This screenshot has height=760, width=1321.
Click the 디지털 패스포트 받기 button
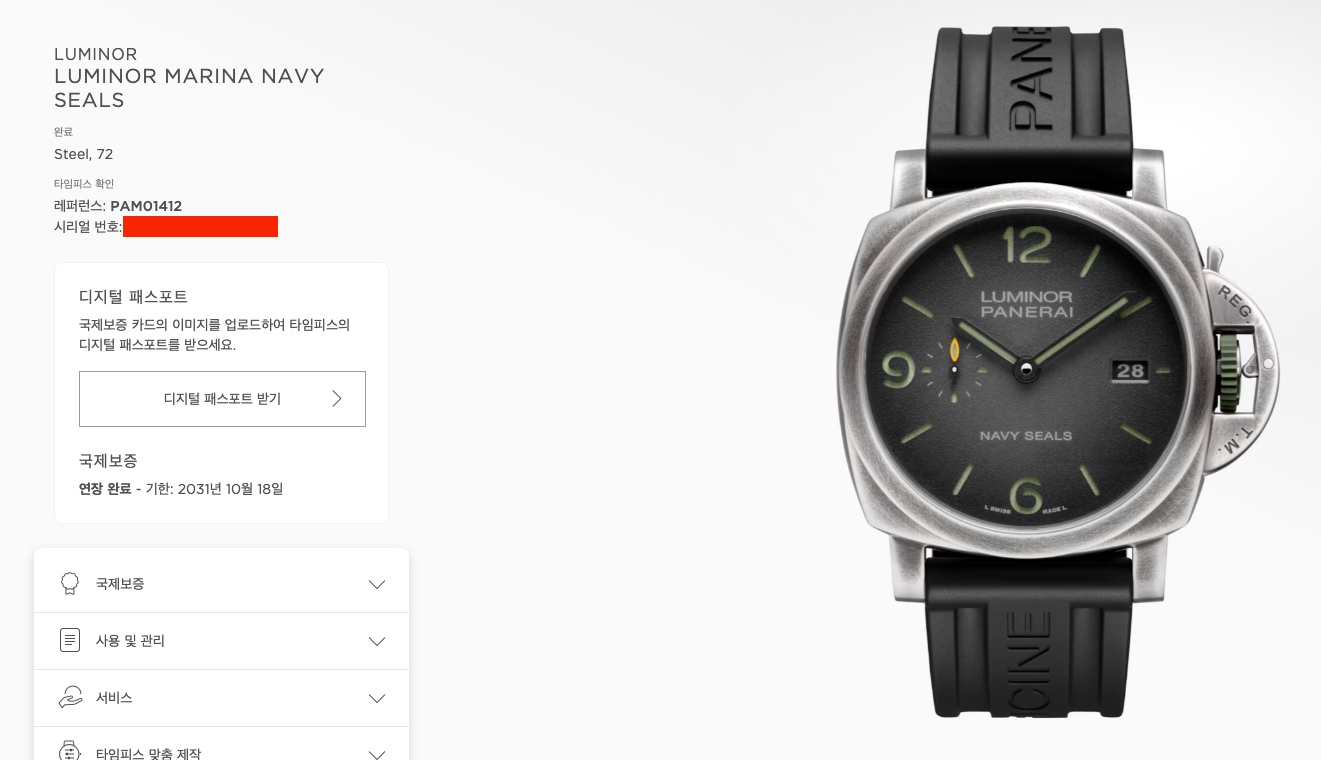[x=222, y=398]
